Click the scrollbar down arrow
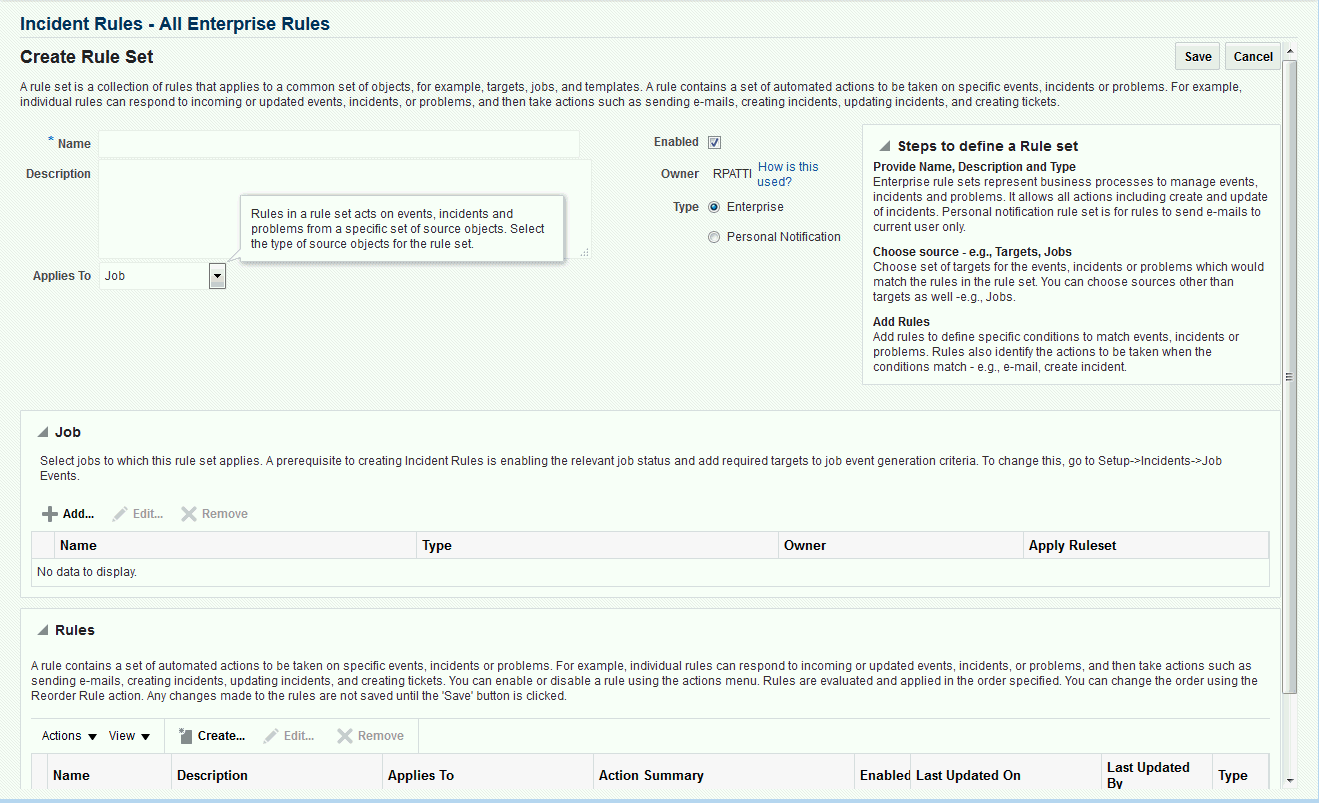 coord(1290,780)
